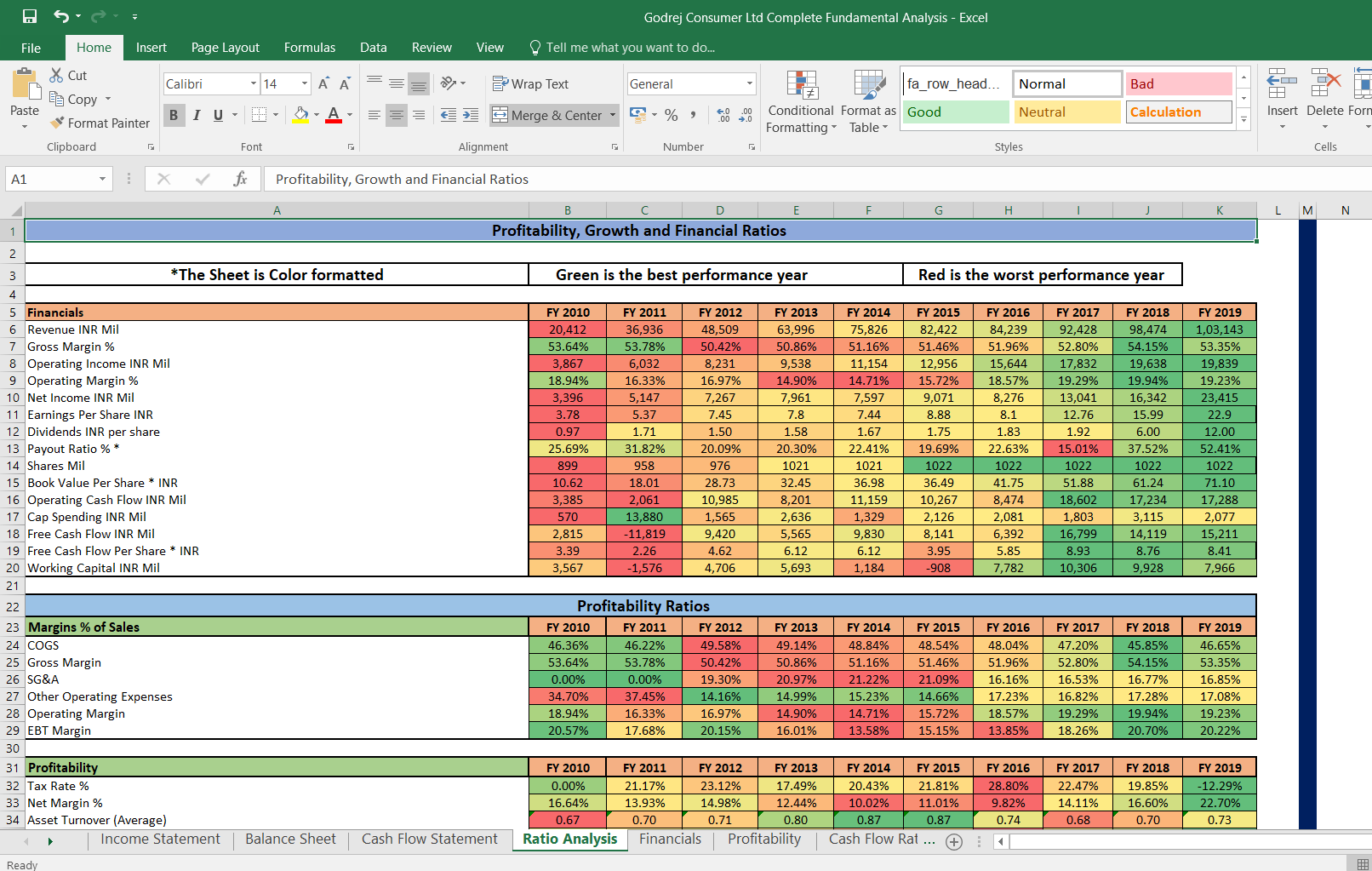1372x871 pixels.
Task: Click the Decrease Indent icon
Action: pos(449,115)
